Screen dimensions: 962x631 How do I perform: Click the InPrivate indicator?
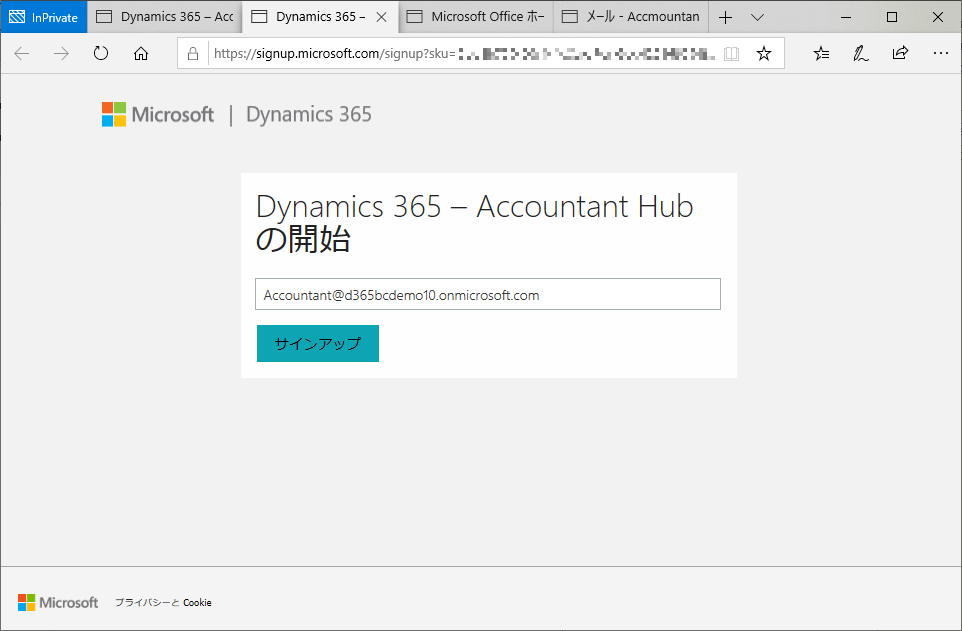click(44, 17)
